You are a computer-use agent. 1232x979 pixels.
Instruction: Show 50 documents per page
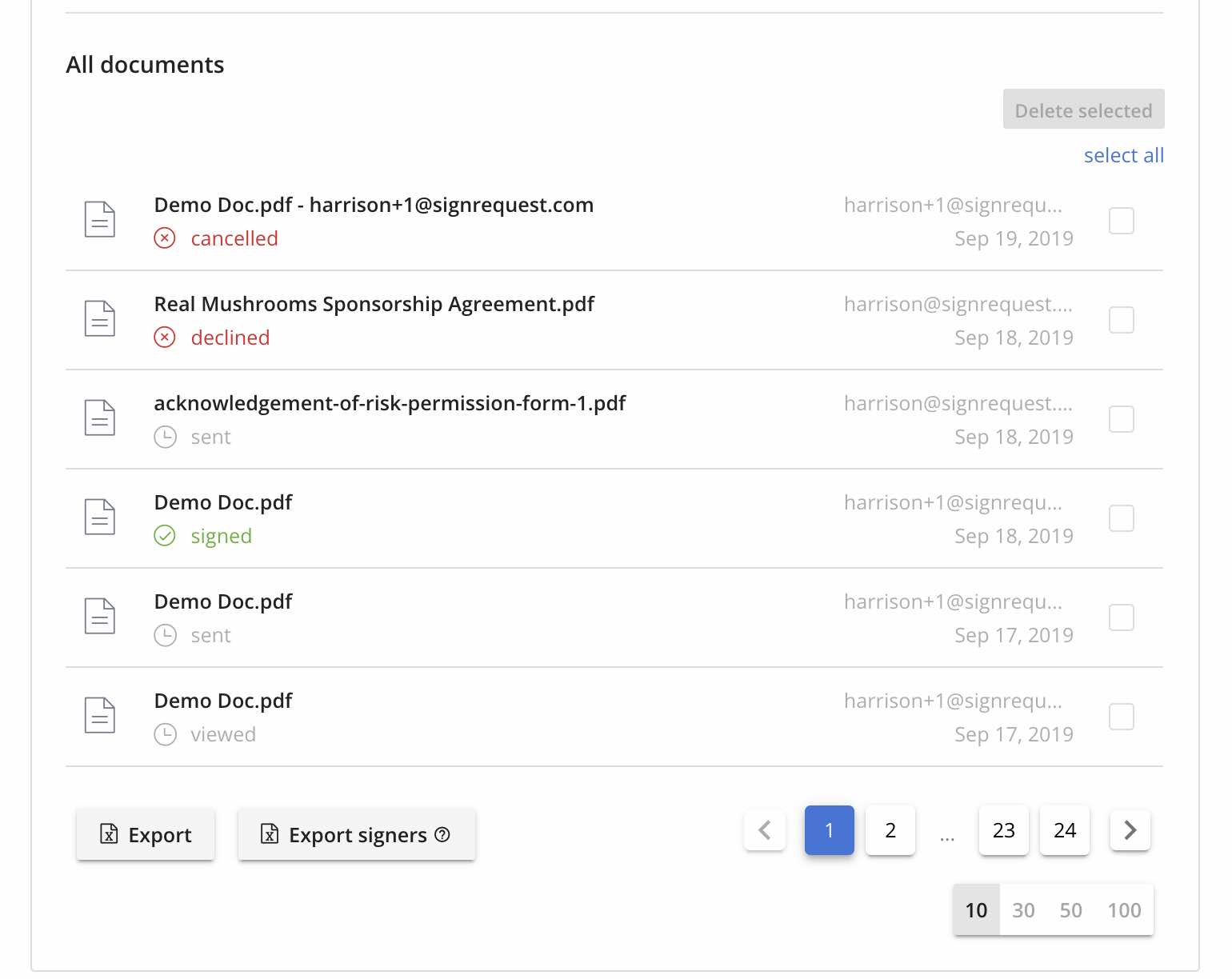pyautogui.click(x=1070, y=909)
